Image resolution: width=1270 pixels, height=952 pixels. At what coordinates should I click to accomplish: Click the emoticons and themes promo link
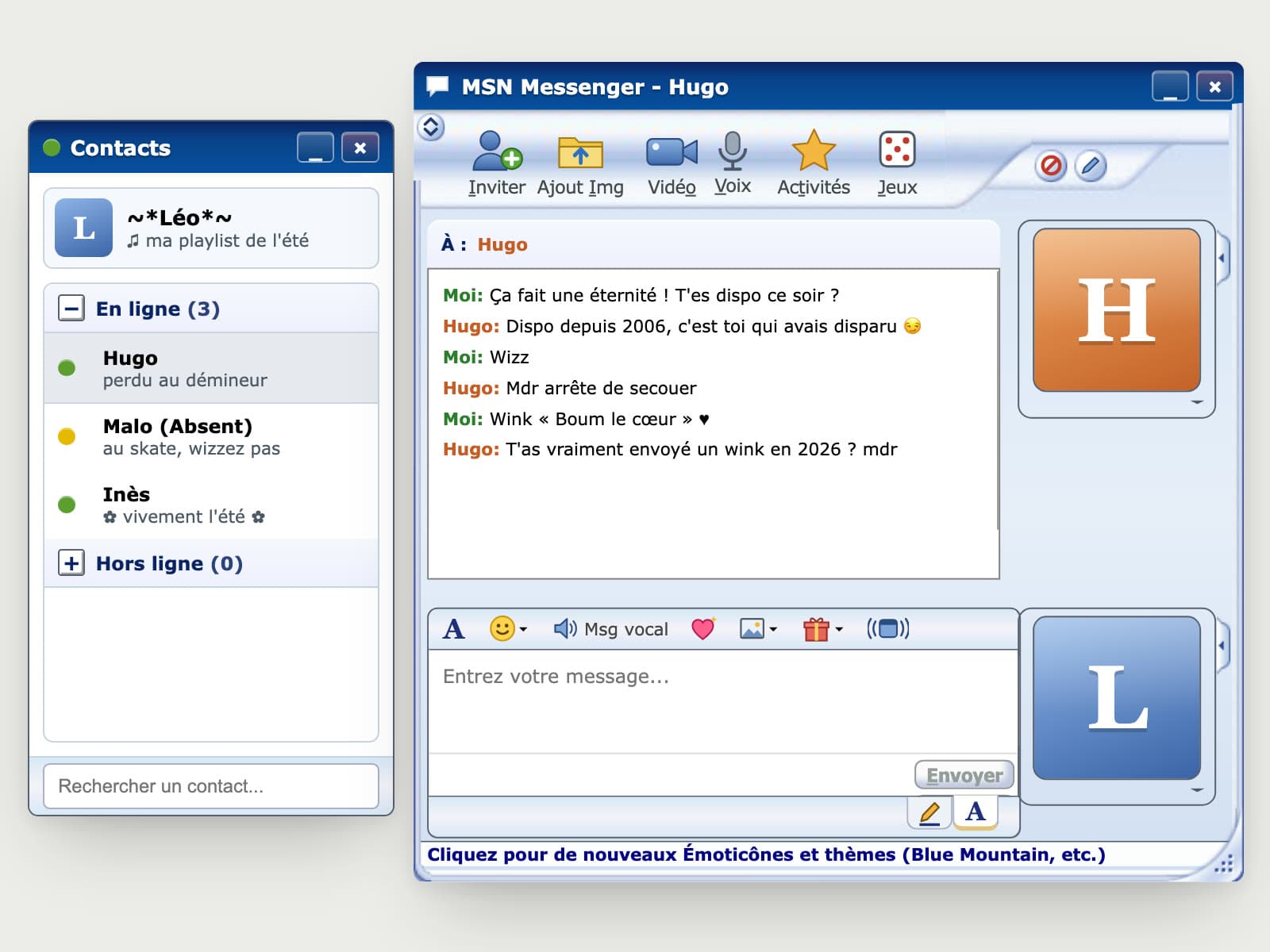766,854
